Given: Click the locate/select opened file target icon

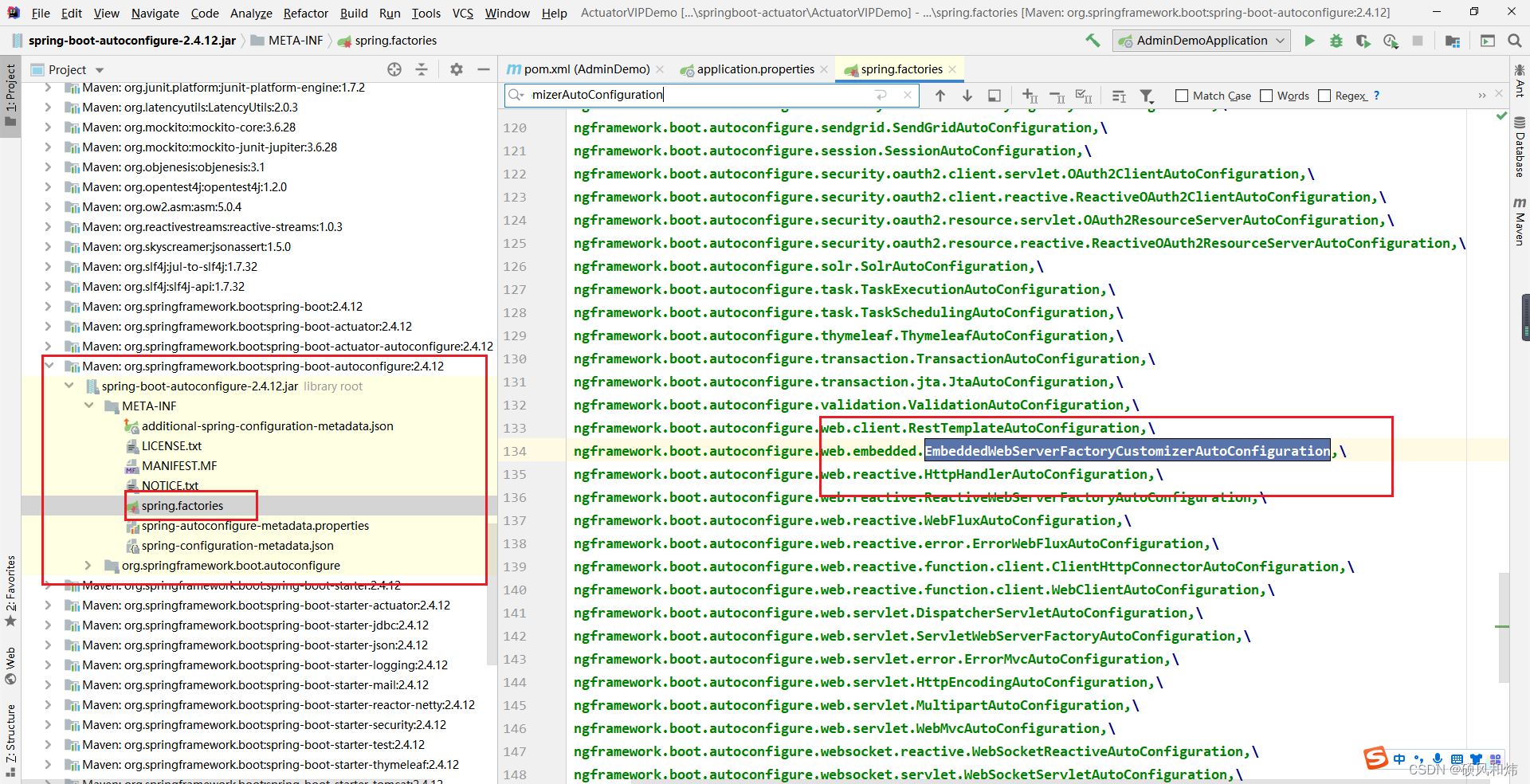Looking at the screenshot, I should tap(394, 69).
